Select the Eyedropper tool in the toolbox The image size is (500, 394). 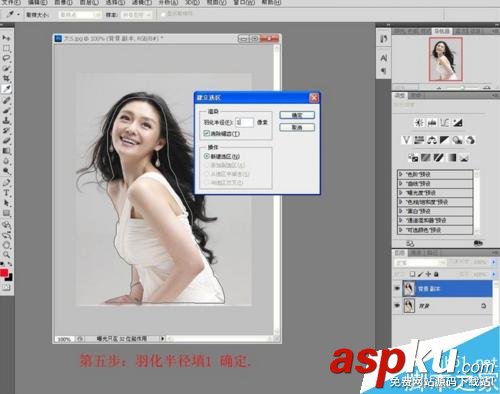(x=6, y=89)
